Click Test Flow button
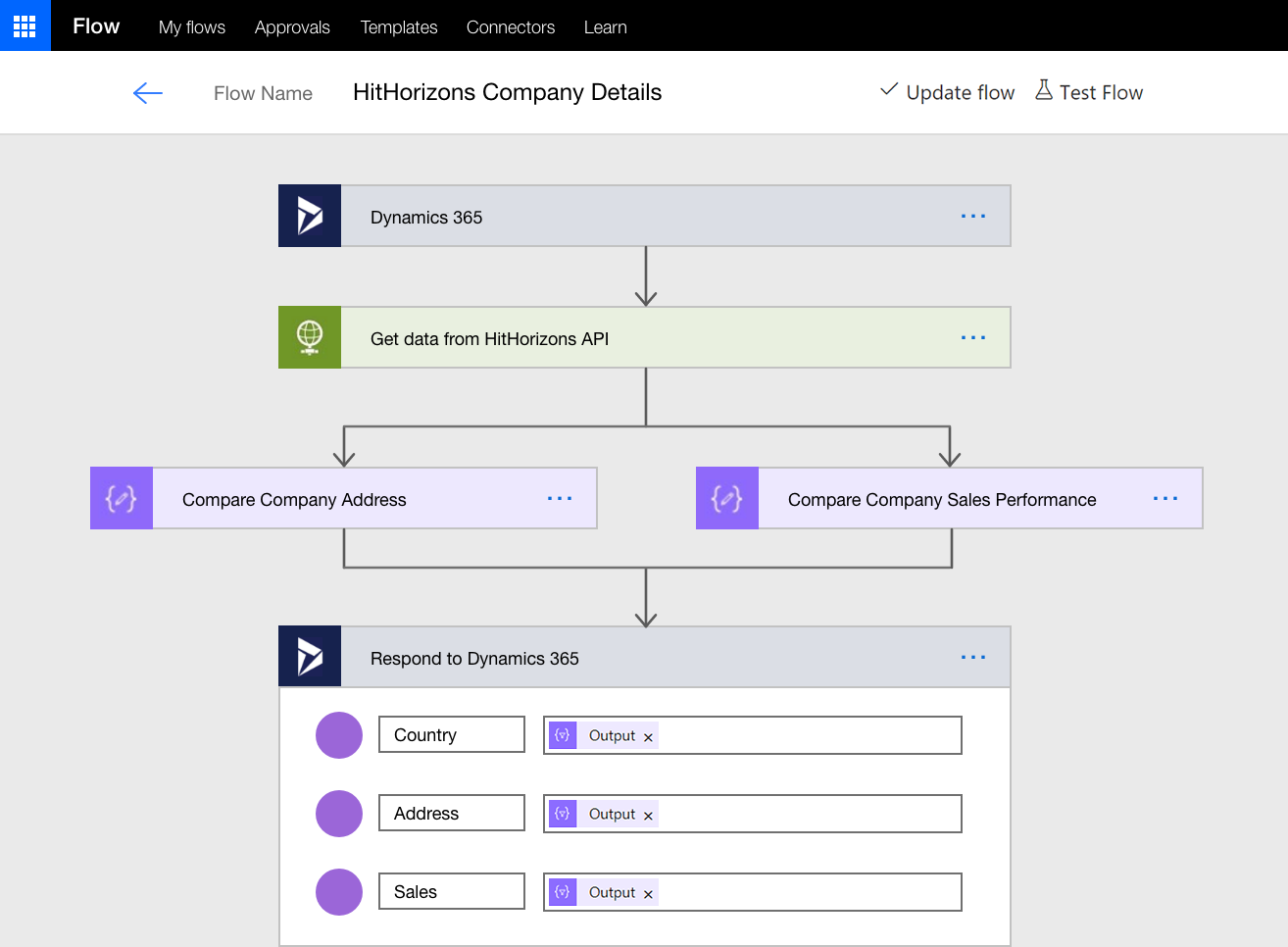Image resolution: width=1288 pixels, height=947 pixels. click(1089, 92)
